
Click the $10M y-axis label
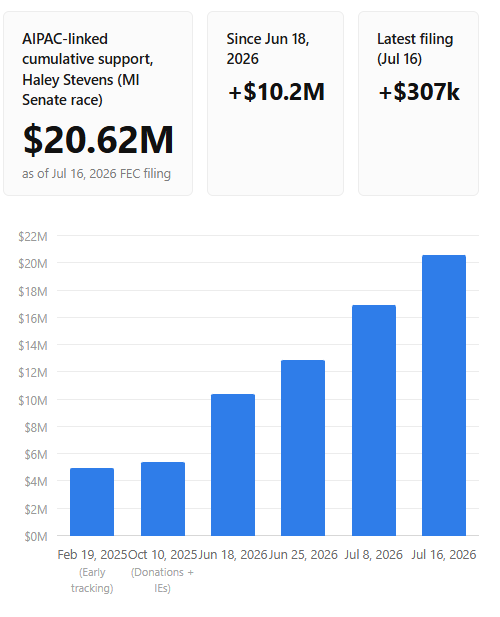[33, 400]
